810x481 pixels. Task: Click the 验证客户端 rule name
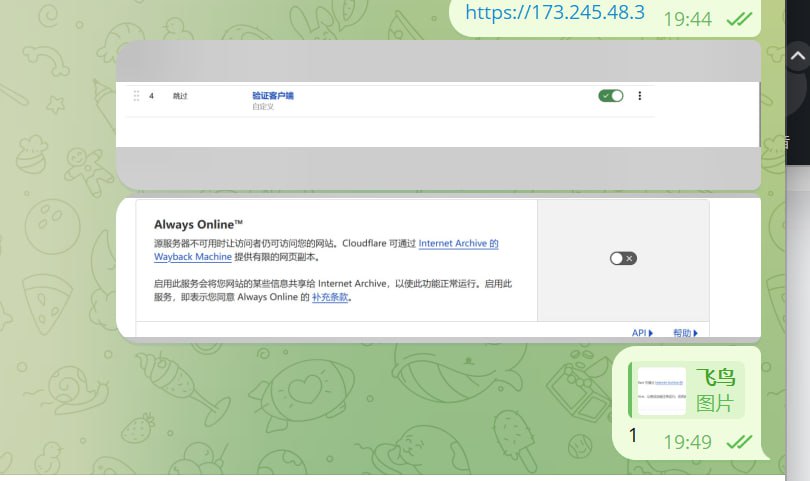(x=273, y=96)
